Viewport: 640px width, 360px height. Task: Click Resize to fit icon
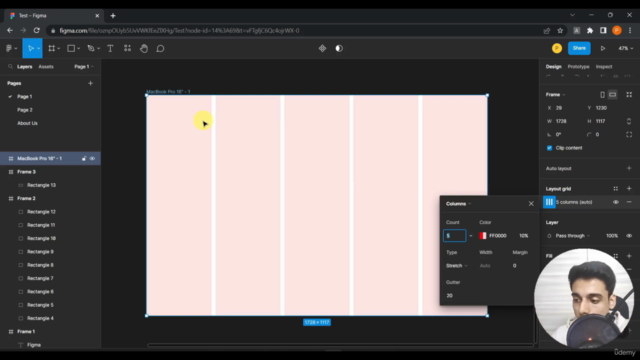[629, 95]
